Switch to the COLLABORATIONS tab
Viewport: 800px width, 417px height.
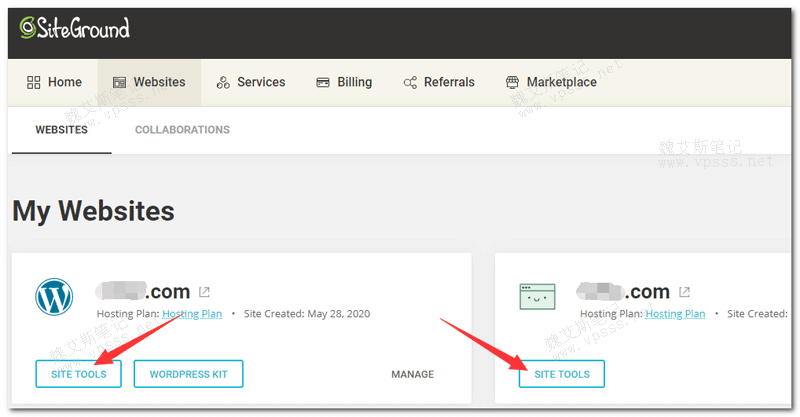tap(182, 130)
